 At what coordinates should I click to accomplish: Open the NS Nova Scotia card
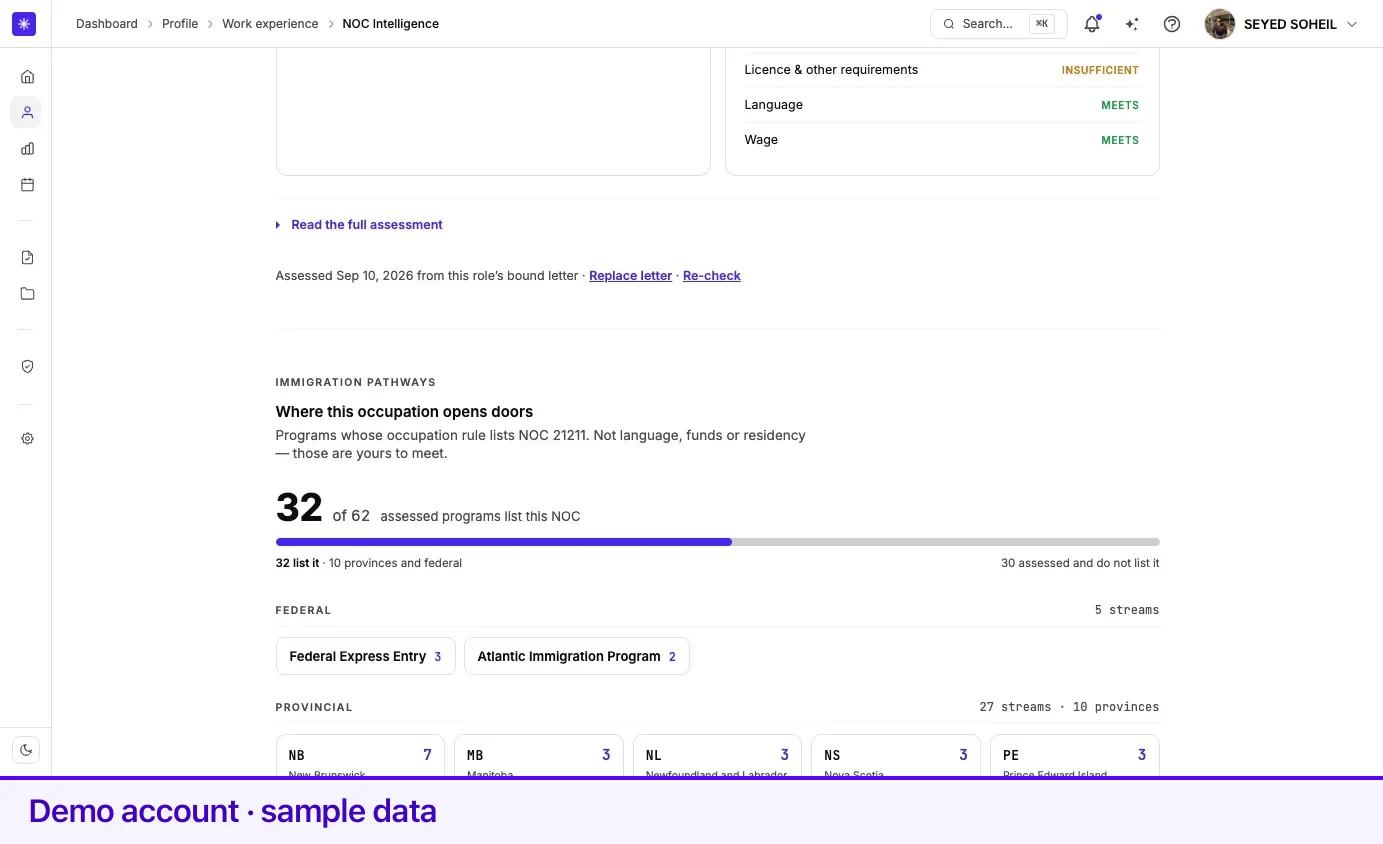(896, 757)
